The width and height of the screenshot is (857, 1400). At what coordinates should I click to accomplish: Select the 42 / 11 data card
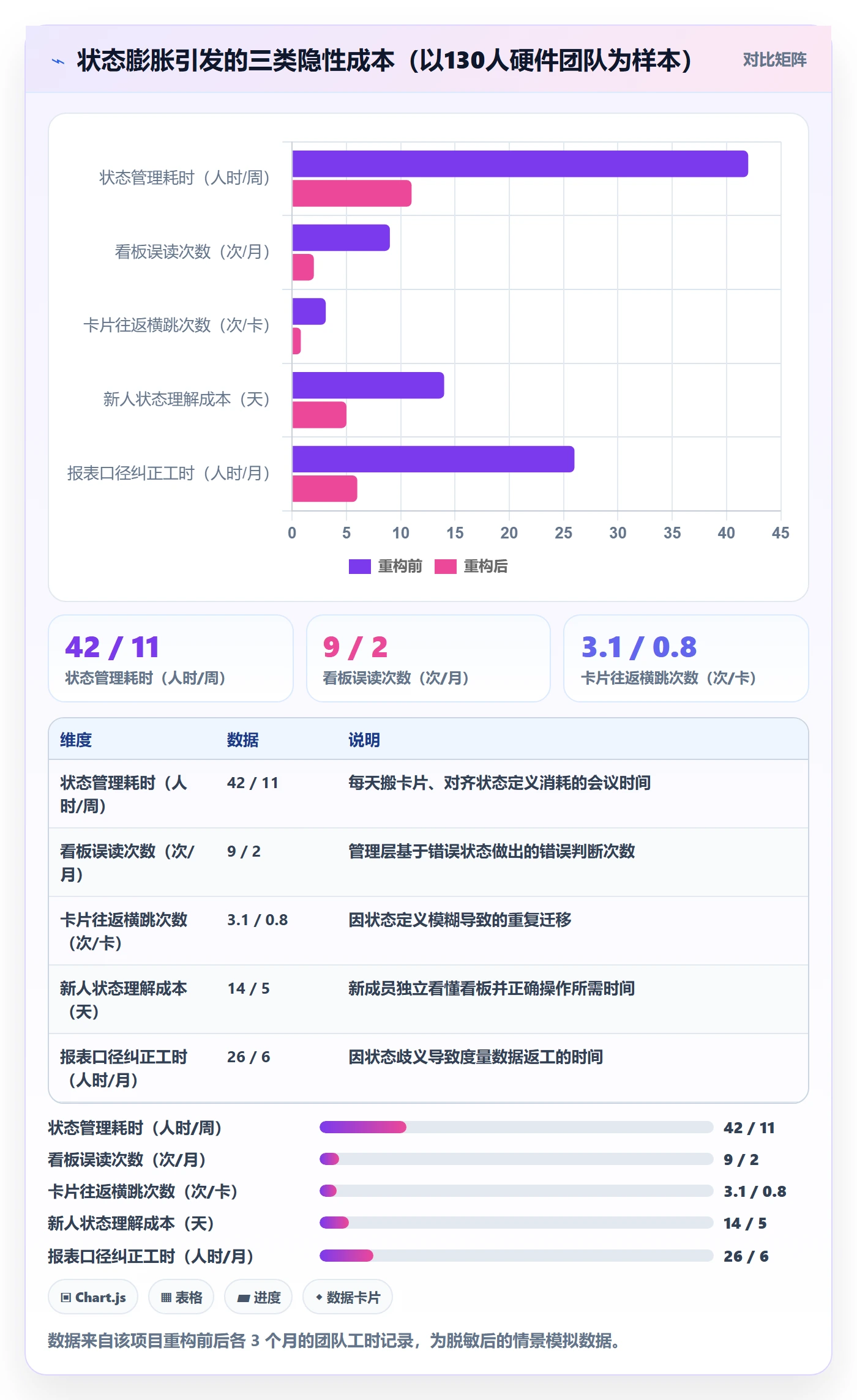(x=171, y=658)
